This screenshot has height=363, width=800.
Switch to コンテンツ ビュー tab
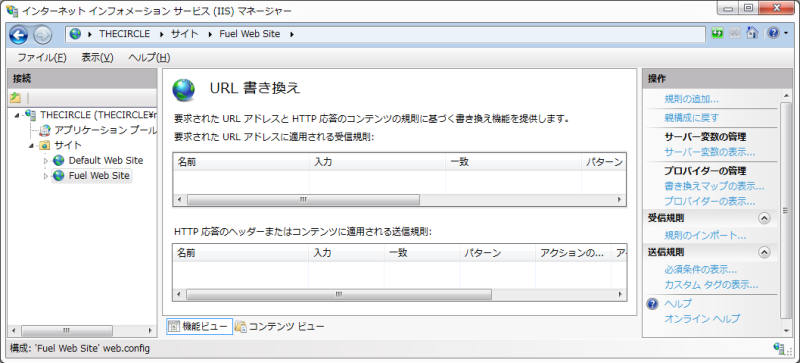pos(279,326)
